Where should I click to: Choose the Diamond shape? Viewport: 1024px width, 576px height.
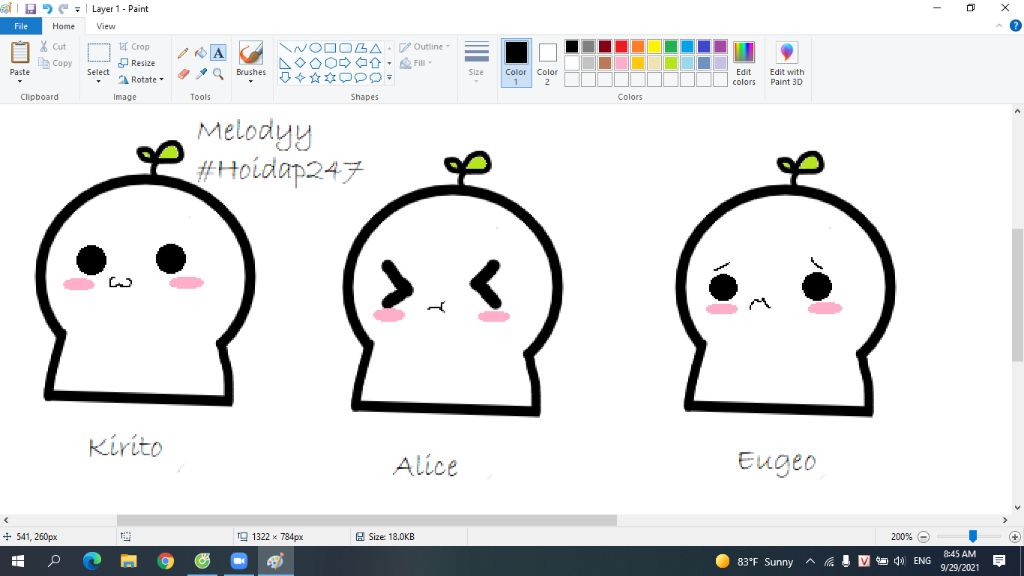300,63
